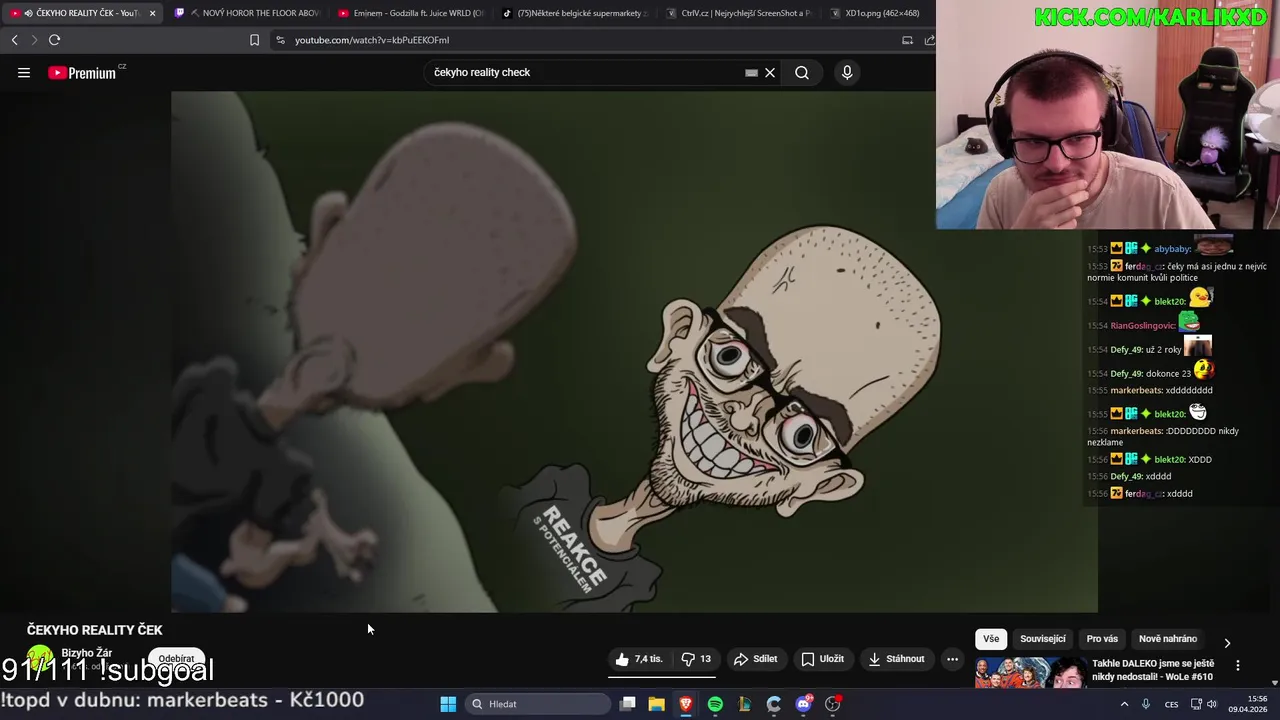This screenshot has width=1280, height=720.
Task: Subscribe with the Odebírat button
Action: (177, 659)
